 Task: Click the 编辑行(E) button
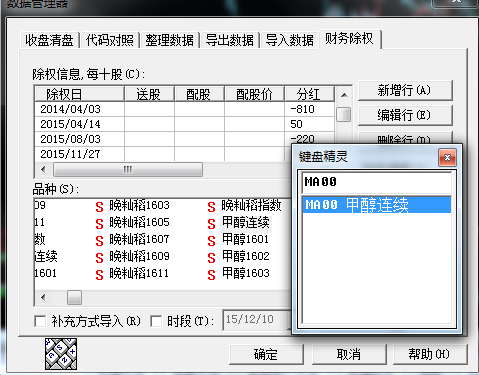pos(405,115)
